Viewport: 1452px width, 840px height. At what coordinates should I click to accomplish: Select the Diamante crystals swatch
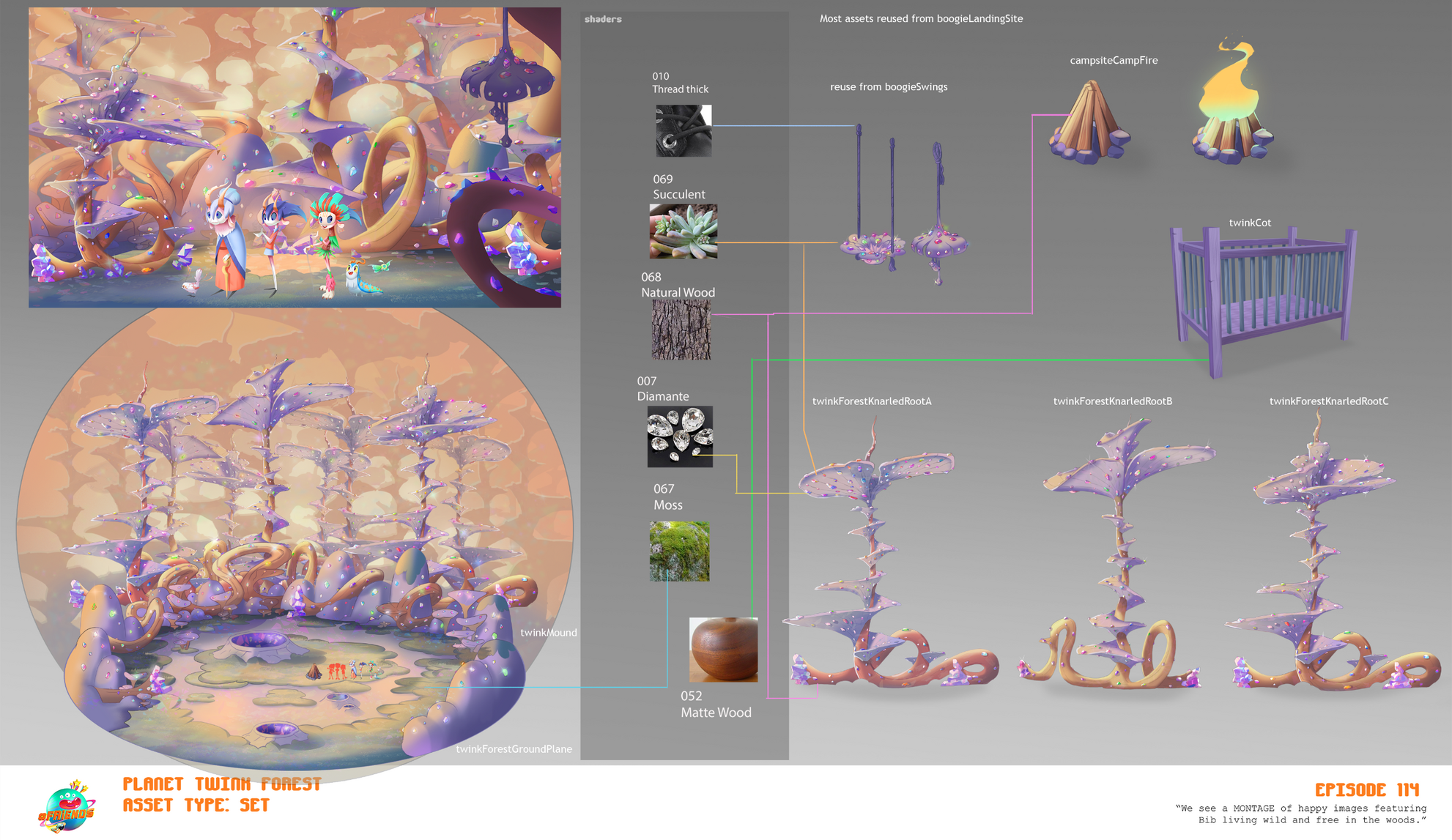[679, 436]
